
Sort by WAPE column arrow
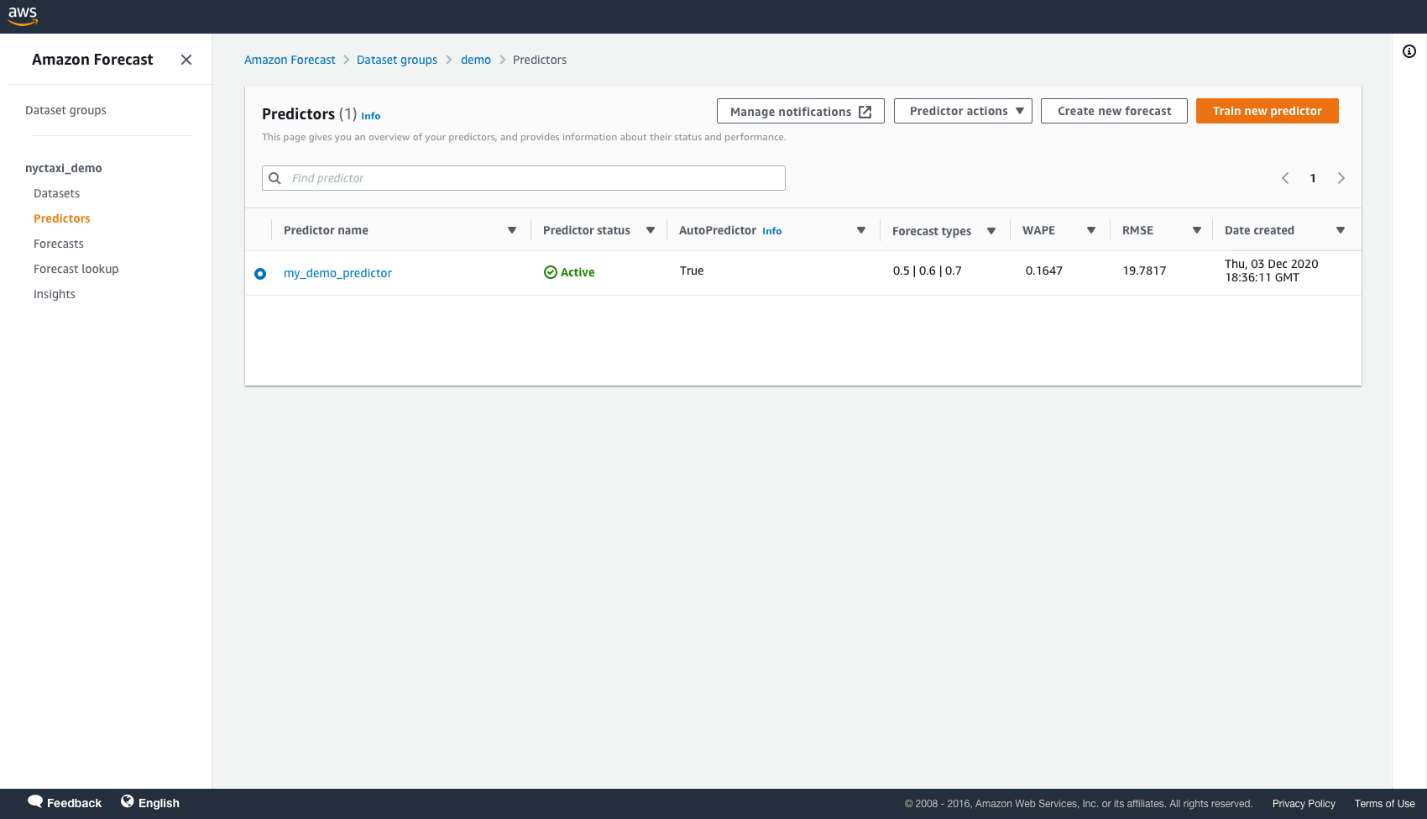point(1091,231)
